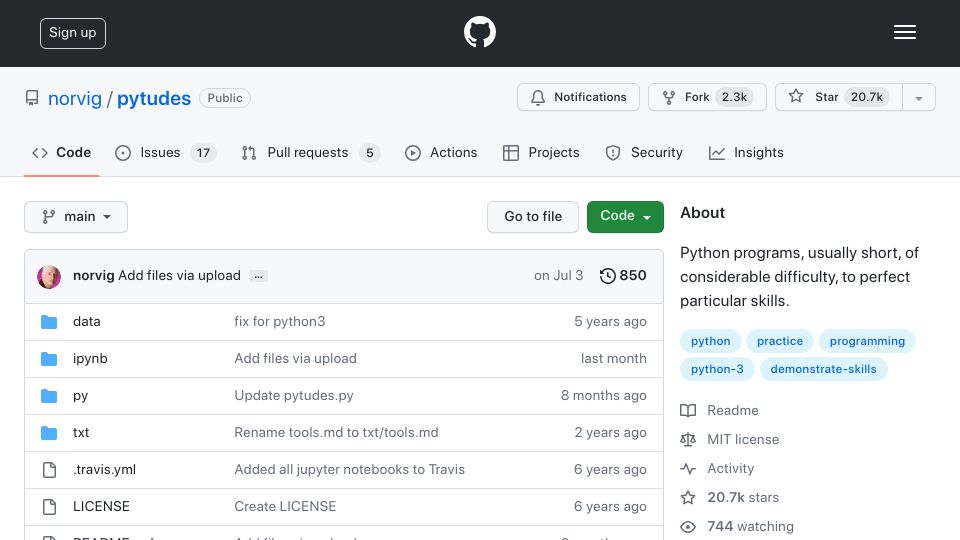
Task: Click the history clock icon next to 850
Action: tap(607, 276)
